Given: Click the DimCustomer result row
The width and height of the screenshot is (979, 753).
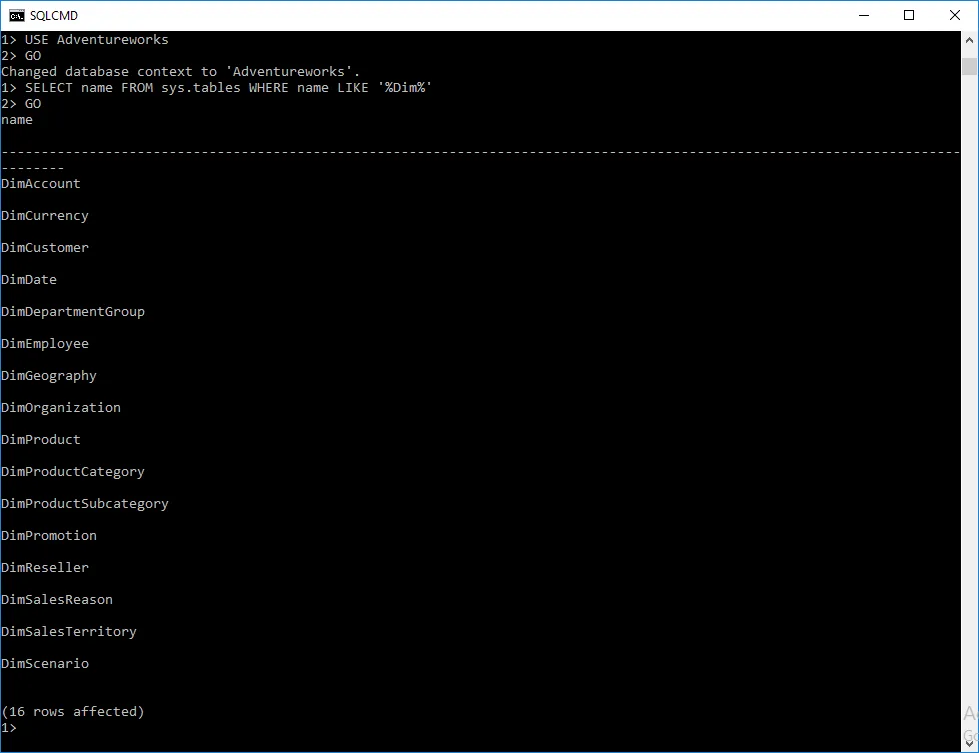Looking at the screenshot, I should click(x=45, y=248).
